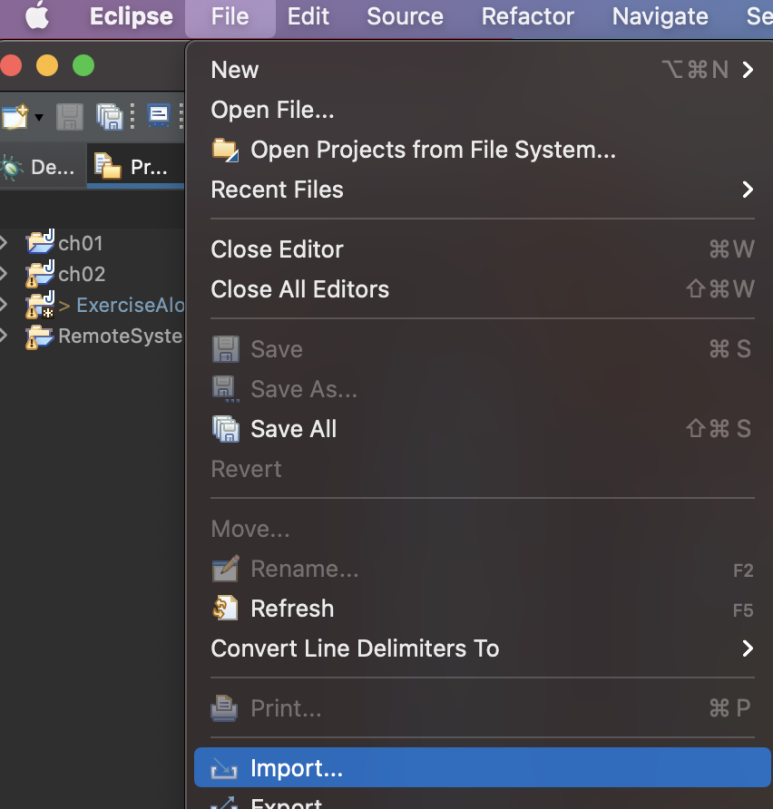Choose Rename... menu entry
The height and width of the screenshot is (809, 773).
[x=482, y=569]
